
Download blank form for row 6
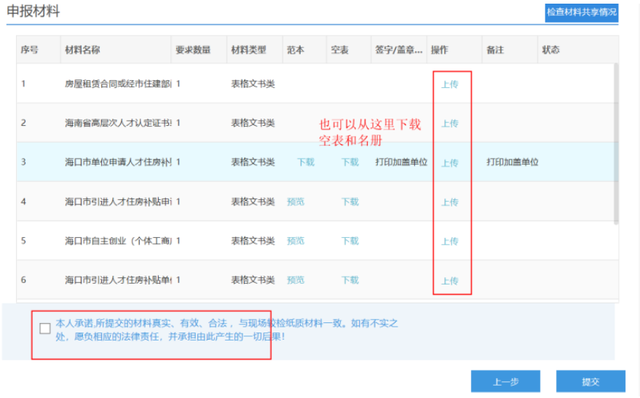tap(350, 280)
